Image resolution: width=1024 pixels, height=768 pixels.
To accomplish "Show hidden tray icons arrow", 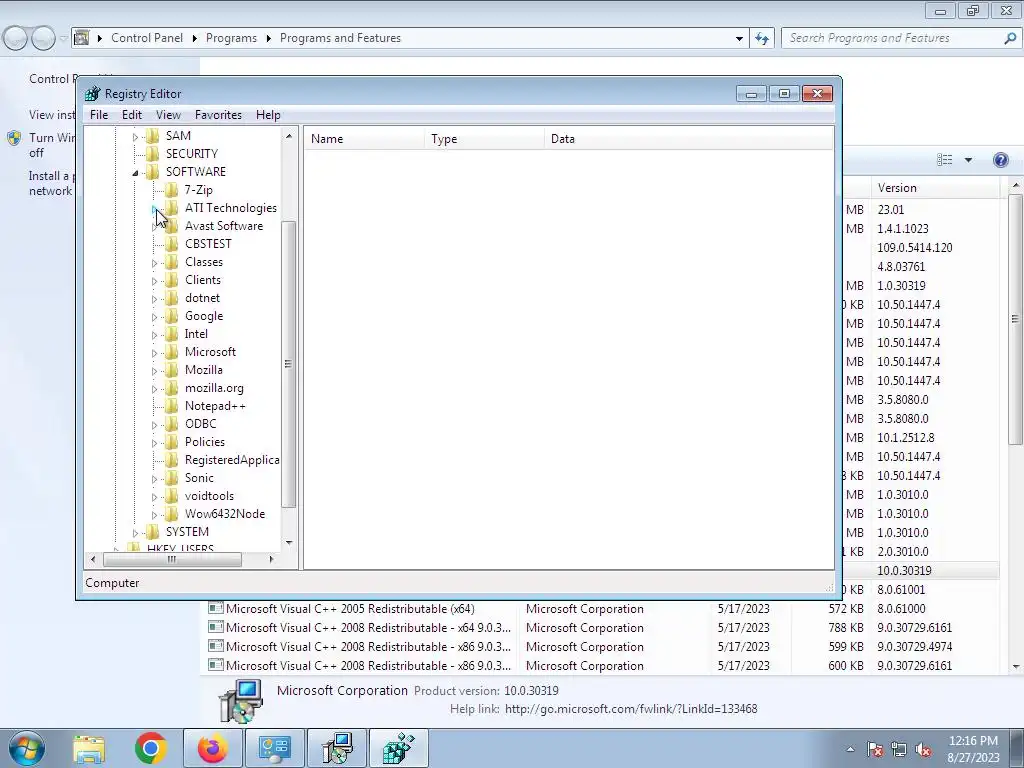I will [x=850, y=749].
